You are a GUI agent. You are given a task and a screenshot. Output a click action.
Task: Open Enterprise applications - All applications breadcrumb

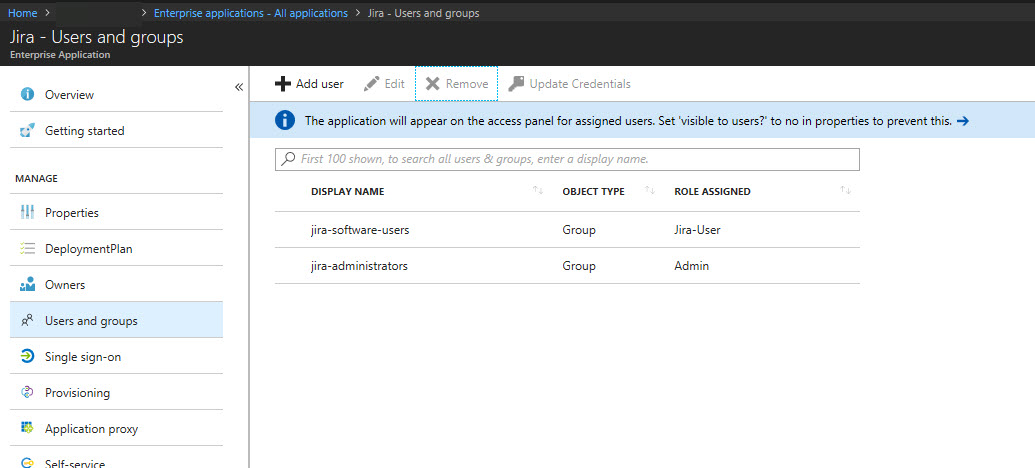(x=251, y=13)
